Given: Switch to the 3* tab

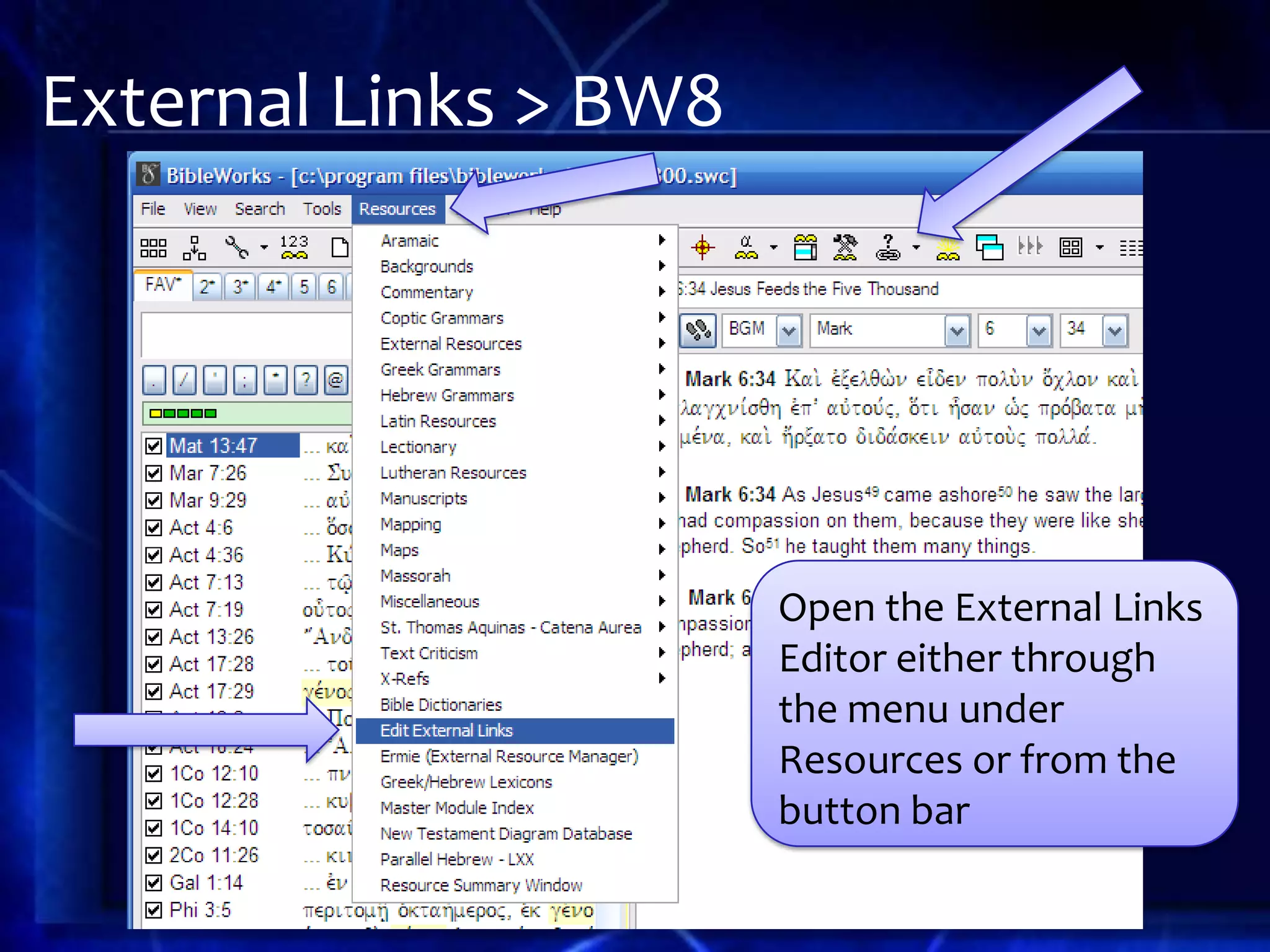Looking at the screenshot, I should pos(240,287).
